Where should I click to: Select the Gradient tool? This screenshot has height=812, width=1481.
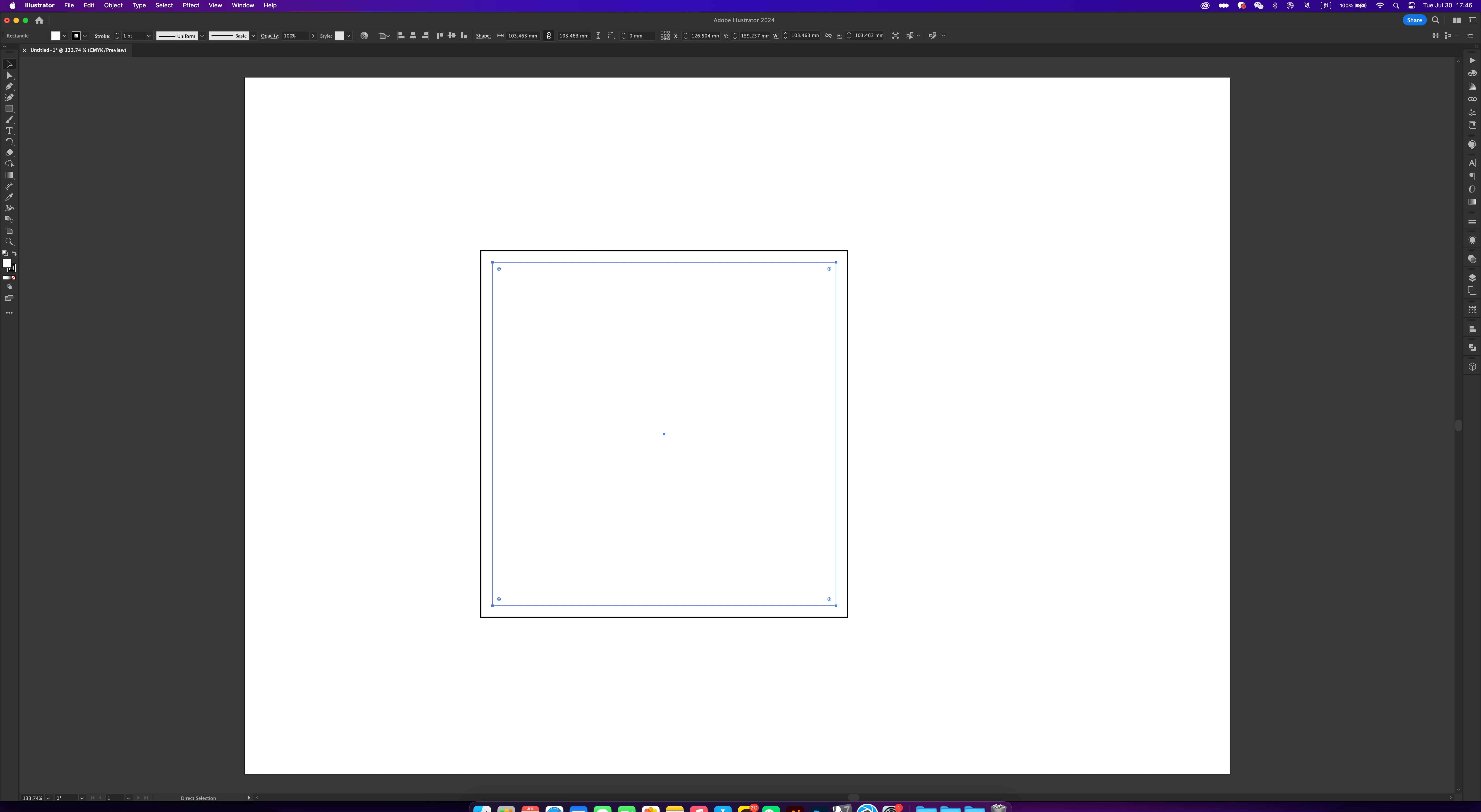point(9,175)
